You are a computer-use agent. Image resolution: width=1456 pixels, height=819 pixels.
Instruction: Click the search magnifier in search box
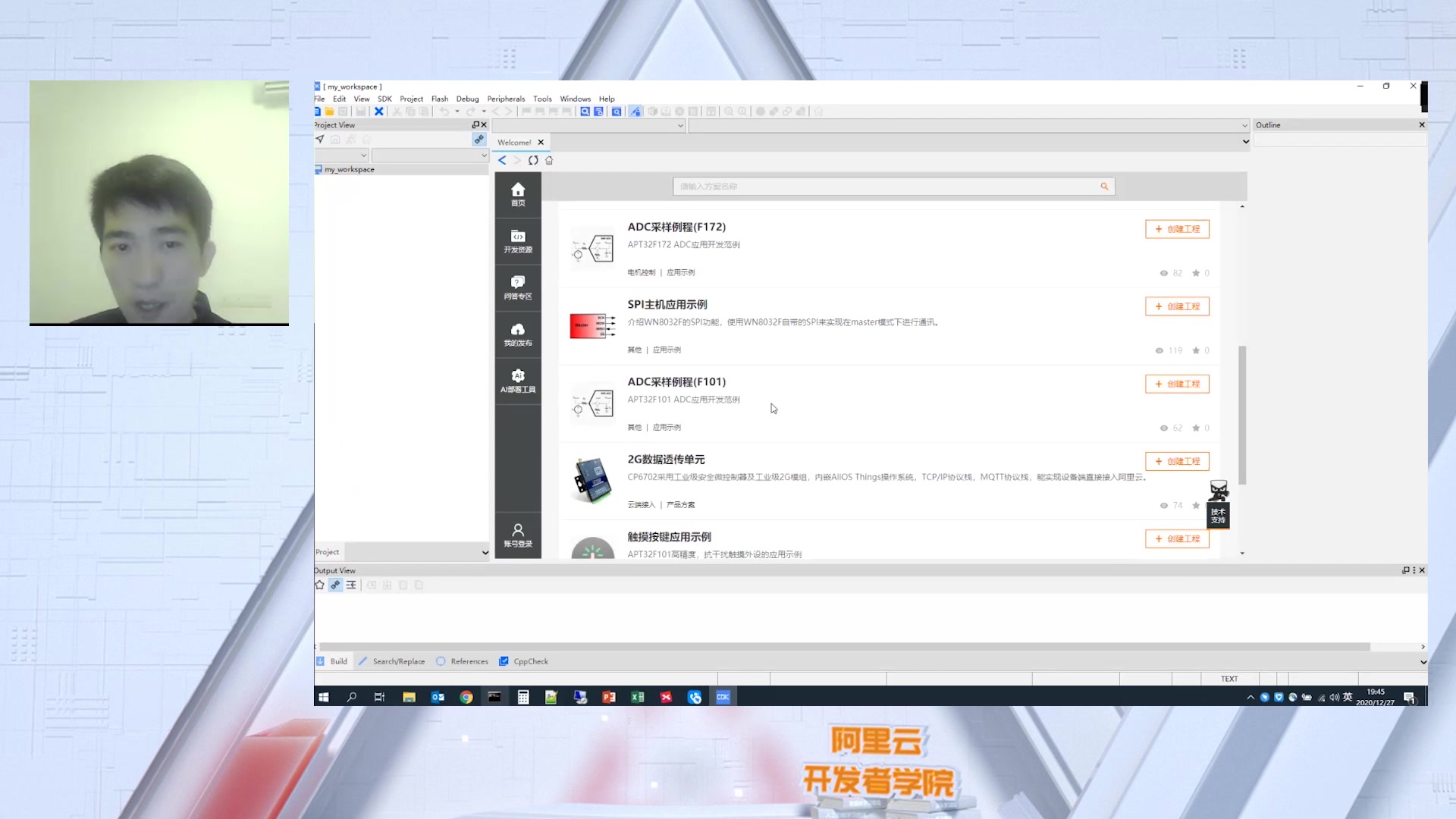1104,187
